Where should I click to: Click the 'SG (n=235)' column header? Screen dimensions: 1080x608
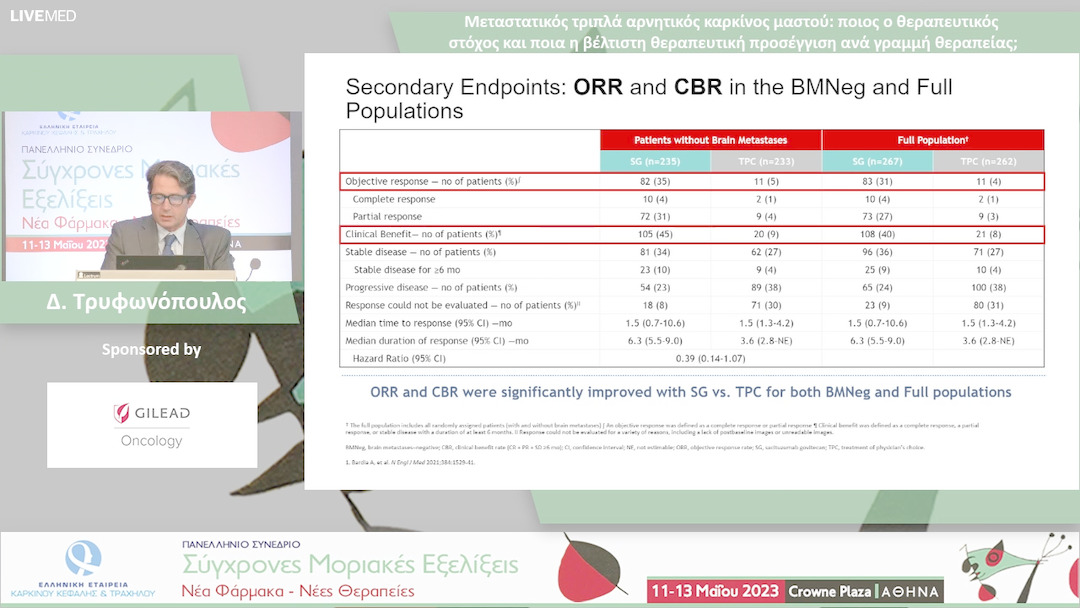655,161
